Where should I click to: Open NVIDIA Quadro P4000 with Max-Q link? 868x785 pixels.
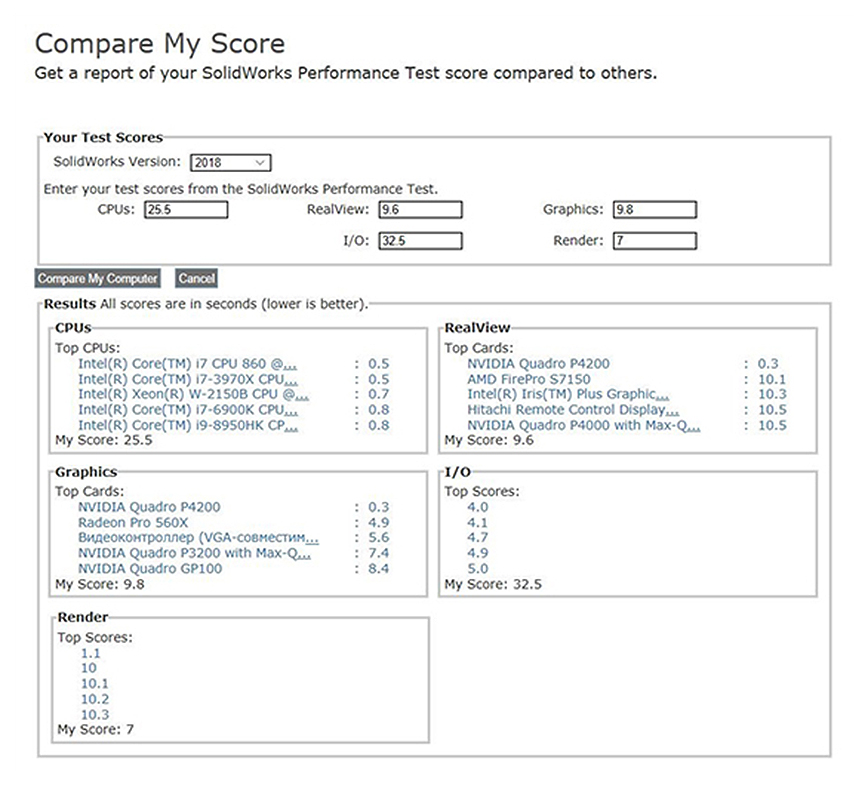click(583, 425)
